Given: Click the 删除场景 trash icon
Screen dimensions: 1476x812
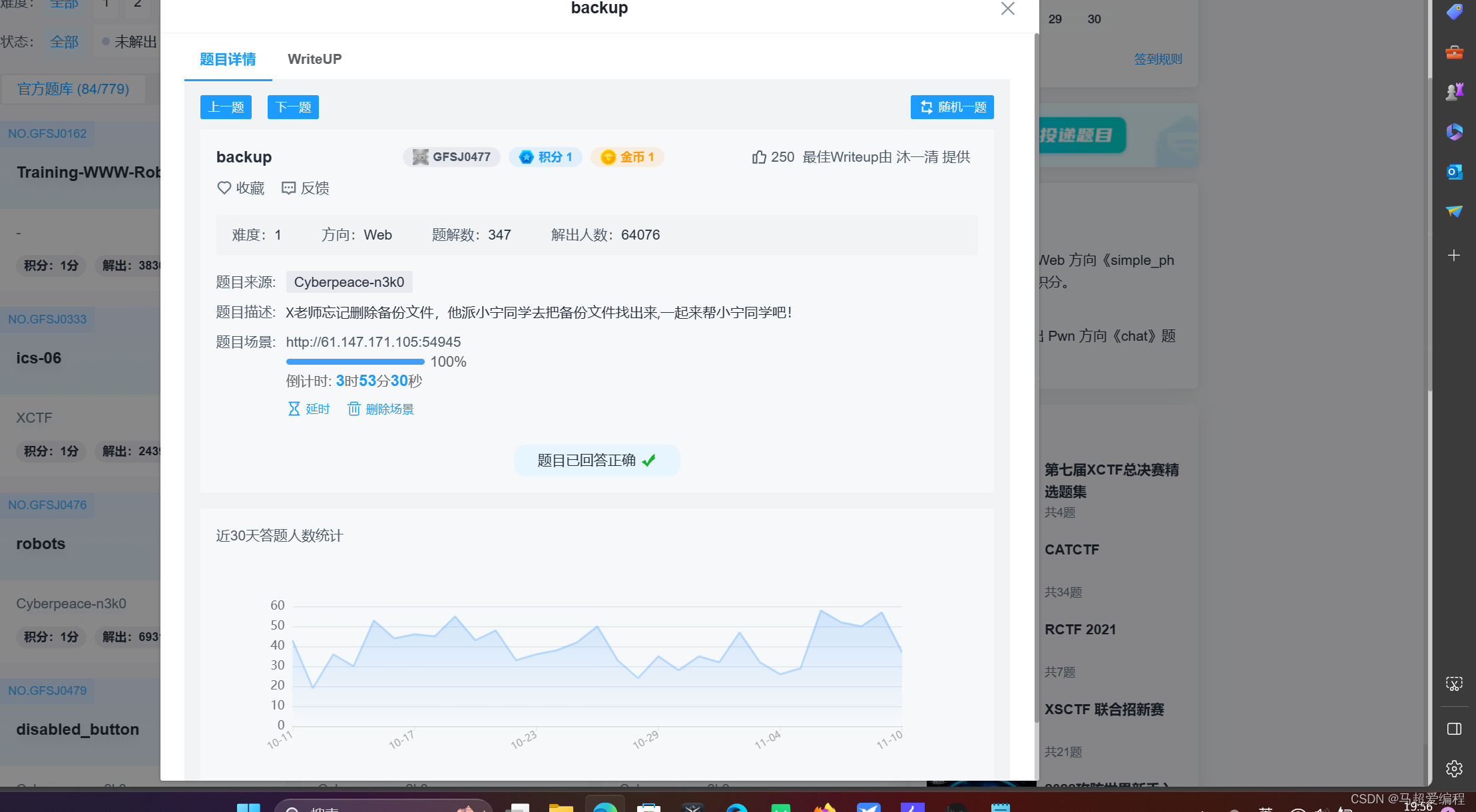Looking at the screenshot, I should (354, 409).
